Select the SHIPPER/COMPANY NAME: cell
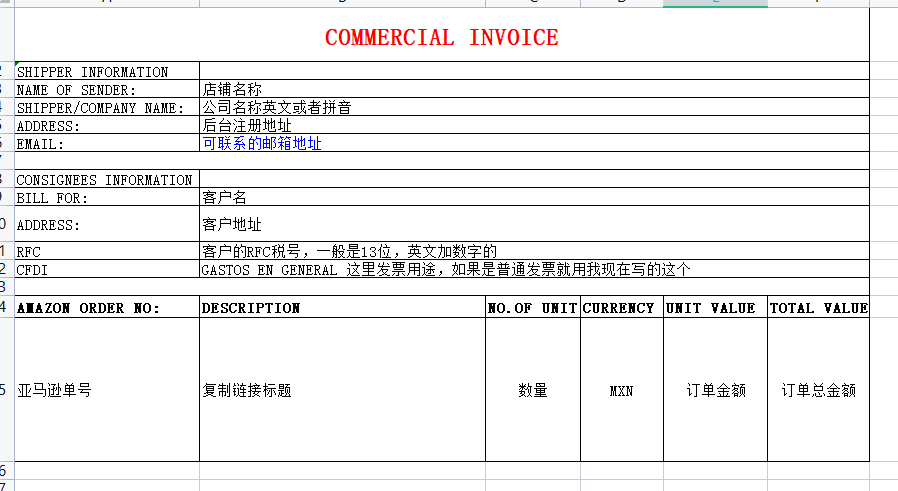Viewport: 898px width, 491px height. pyautogui.click(x=107, y=107)
